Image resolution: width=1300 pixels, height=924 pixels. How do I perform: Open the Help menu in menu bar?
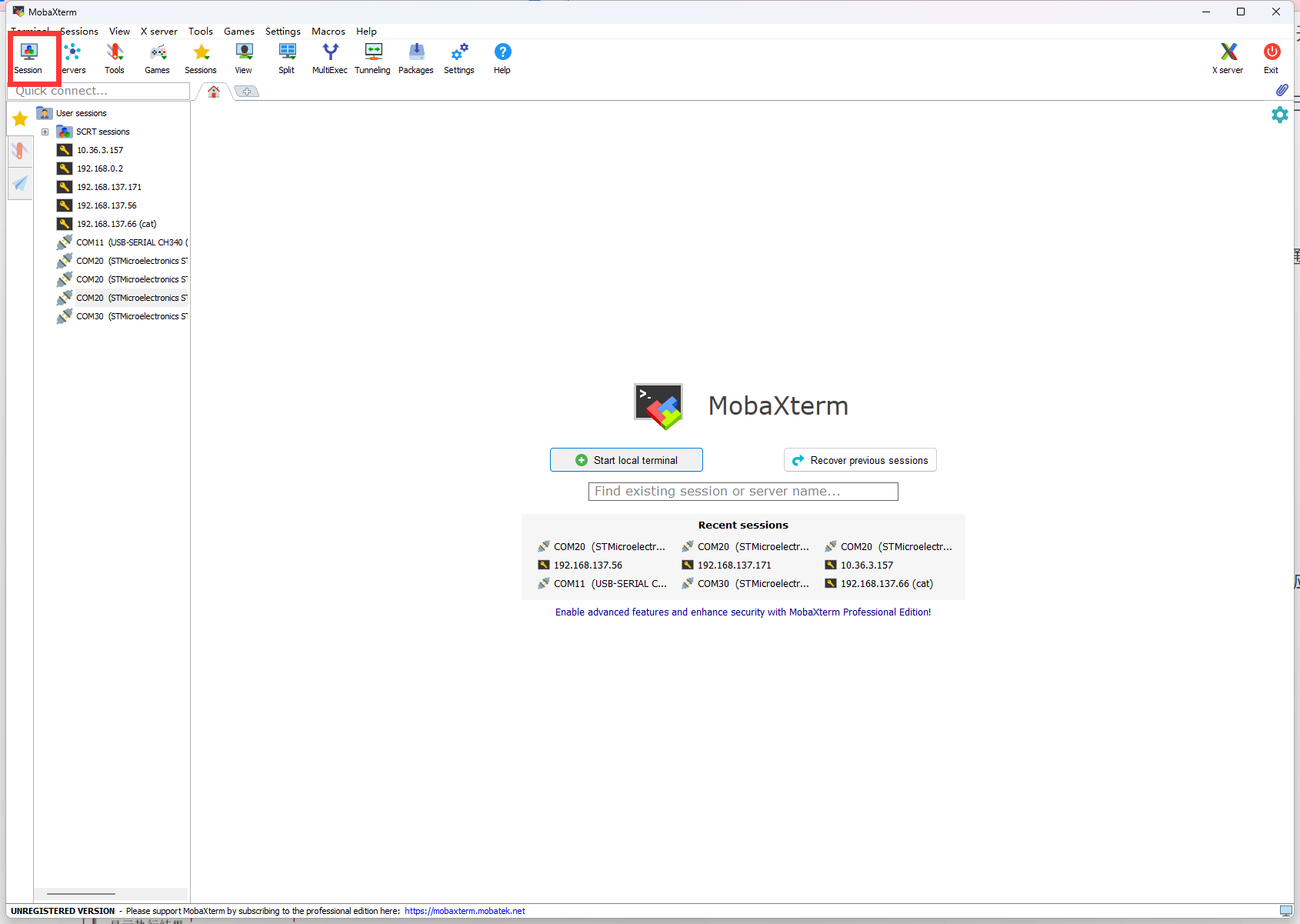point(366,32)
